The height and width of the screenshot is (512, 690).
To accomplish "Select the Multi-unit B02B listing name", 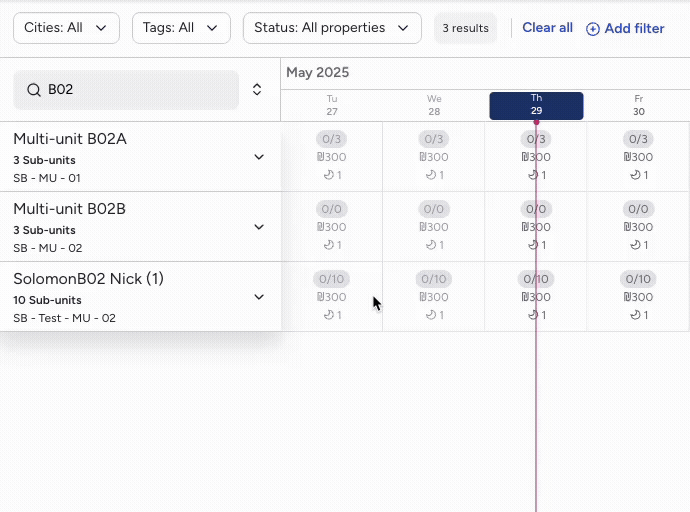I will (x=70, y=209).
